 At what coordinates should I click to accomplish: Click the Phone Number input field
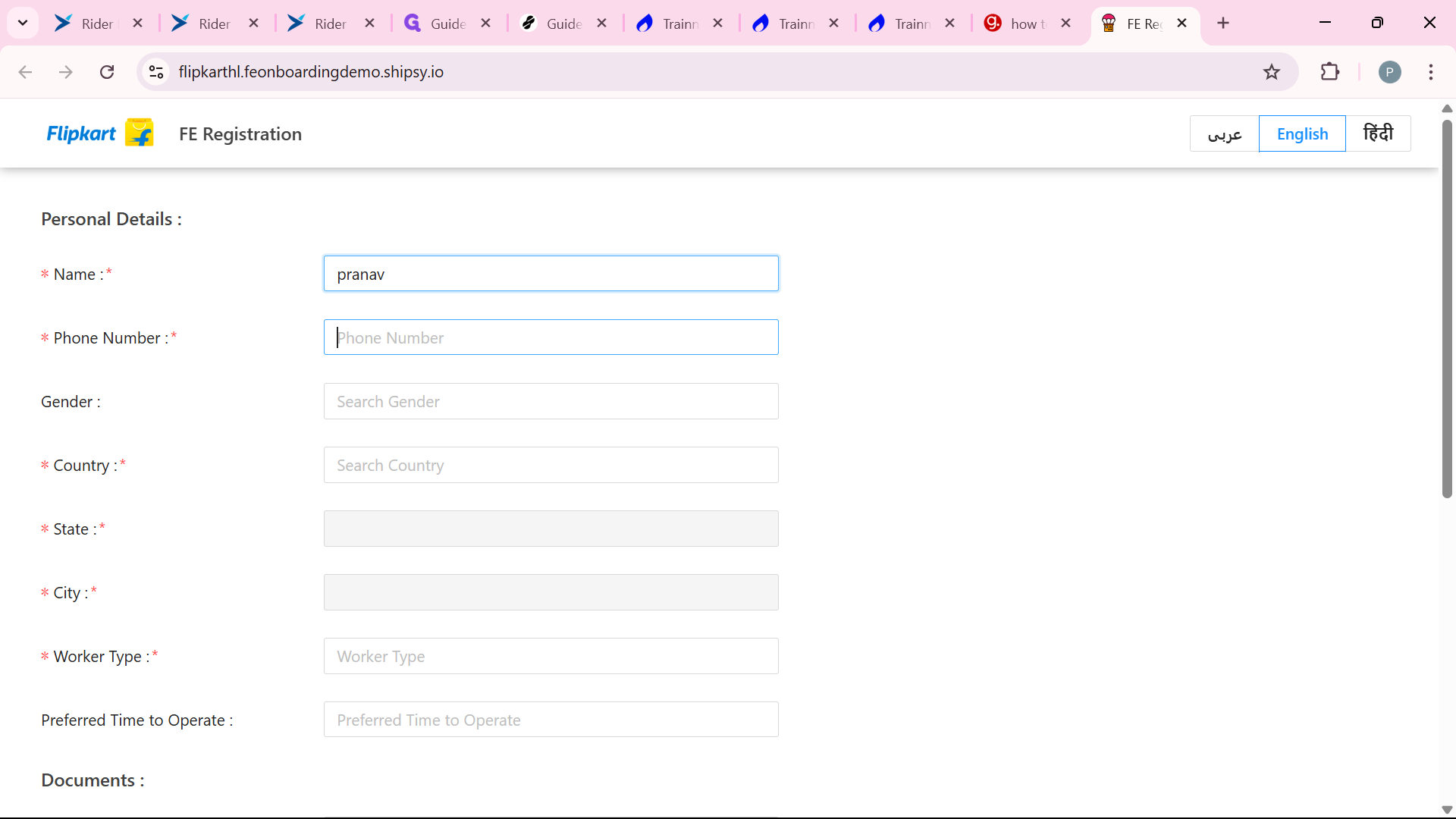[551, 337]
